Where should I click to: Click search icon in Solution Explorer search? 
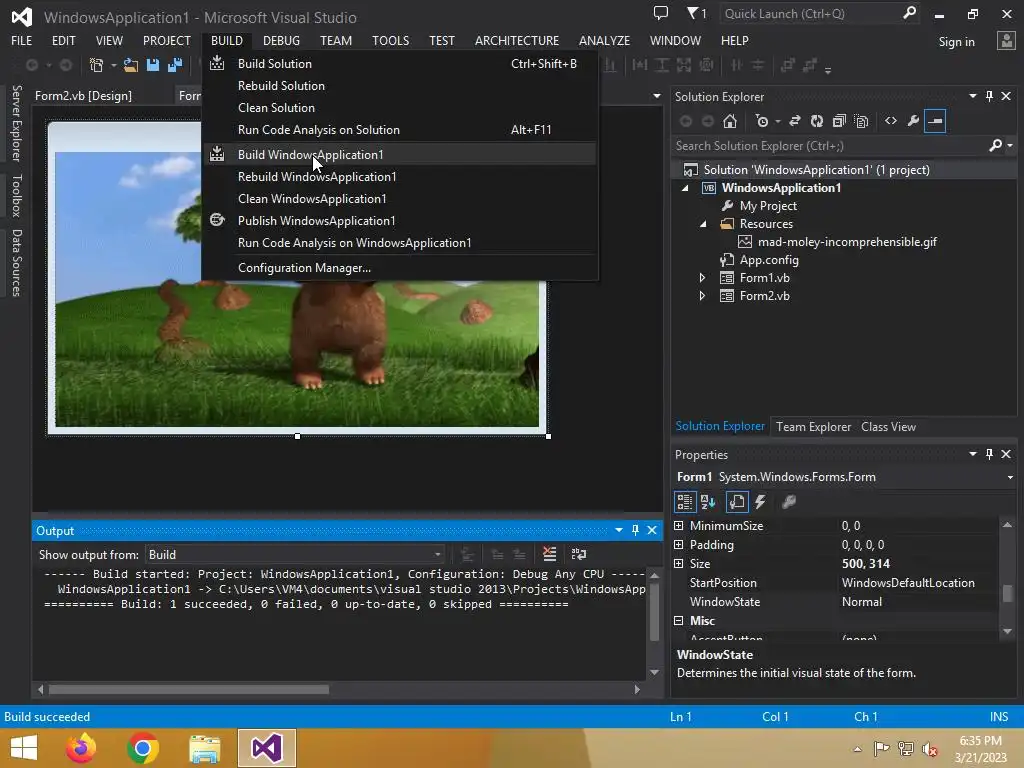[x=995, y=146]
